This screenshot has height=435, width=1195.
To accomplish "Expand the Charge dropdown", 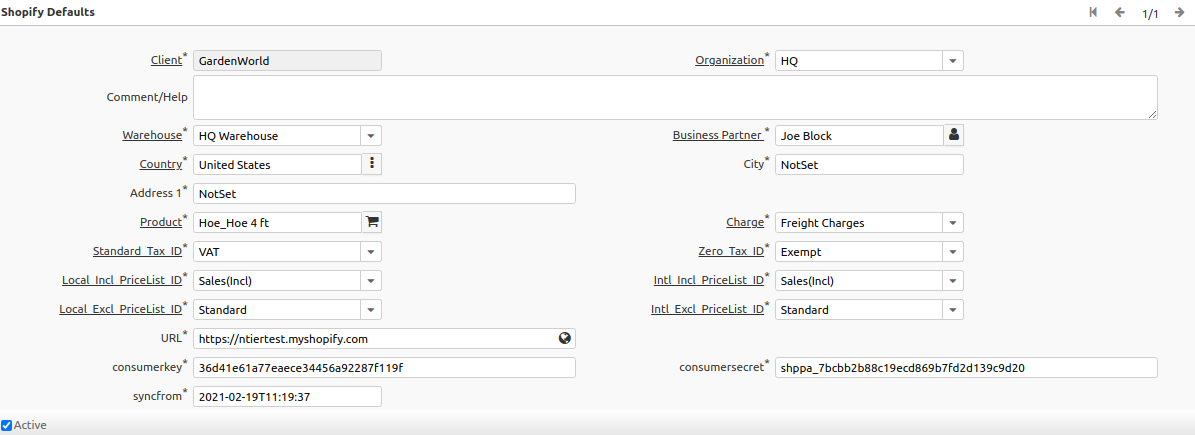I will [953, 223].
